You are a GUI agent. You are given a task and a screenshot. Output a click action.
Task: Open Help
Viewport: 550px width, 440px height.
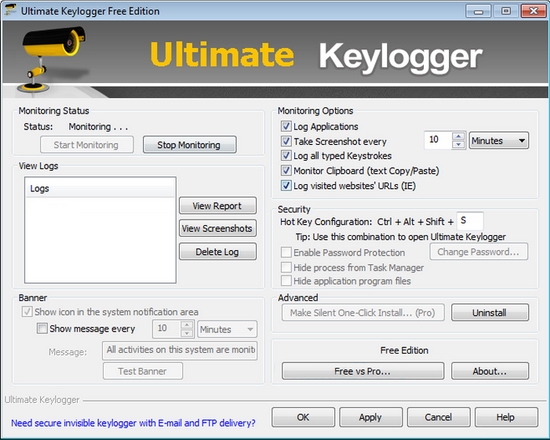click(x=506, y=417)
